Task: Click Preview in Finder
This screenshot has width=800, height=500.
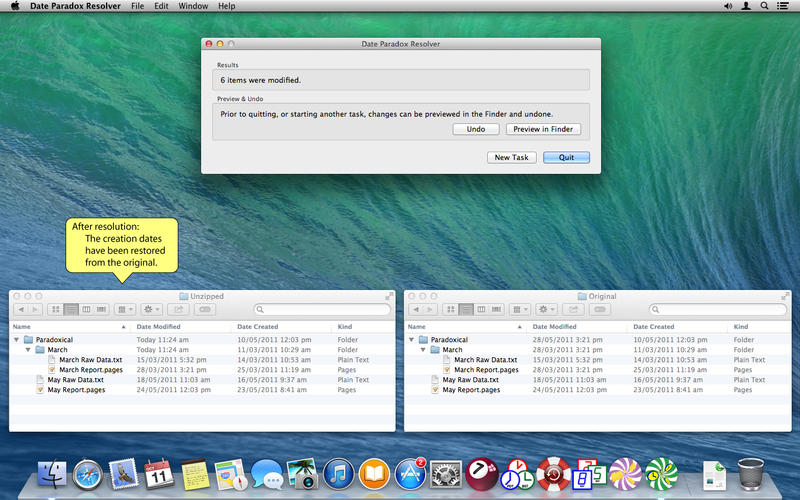Action: [x=543, y=129]
